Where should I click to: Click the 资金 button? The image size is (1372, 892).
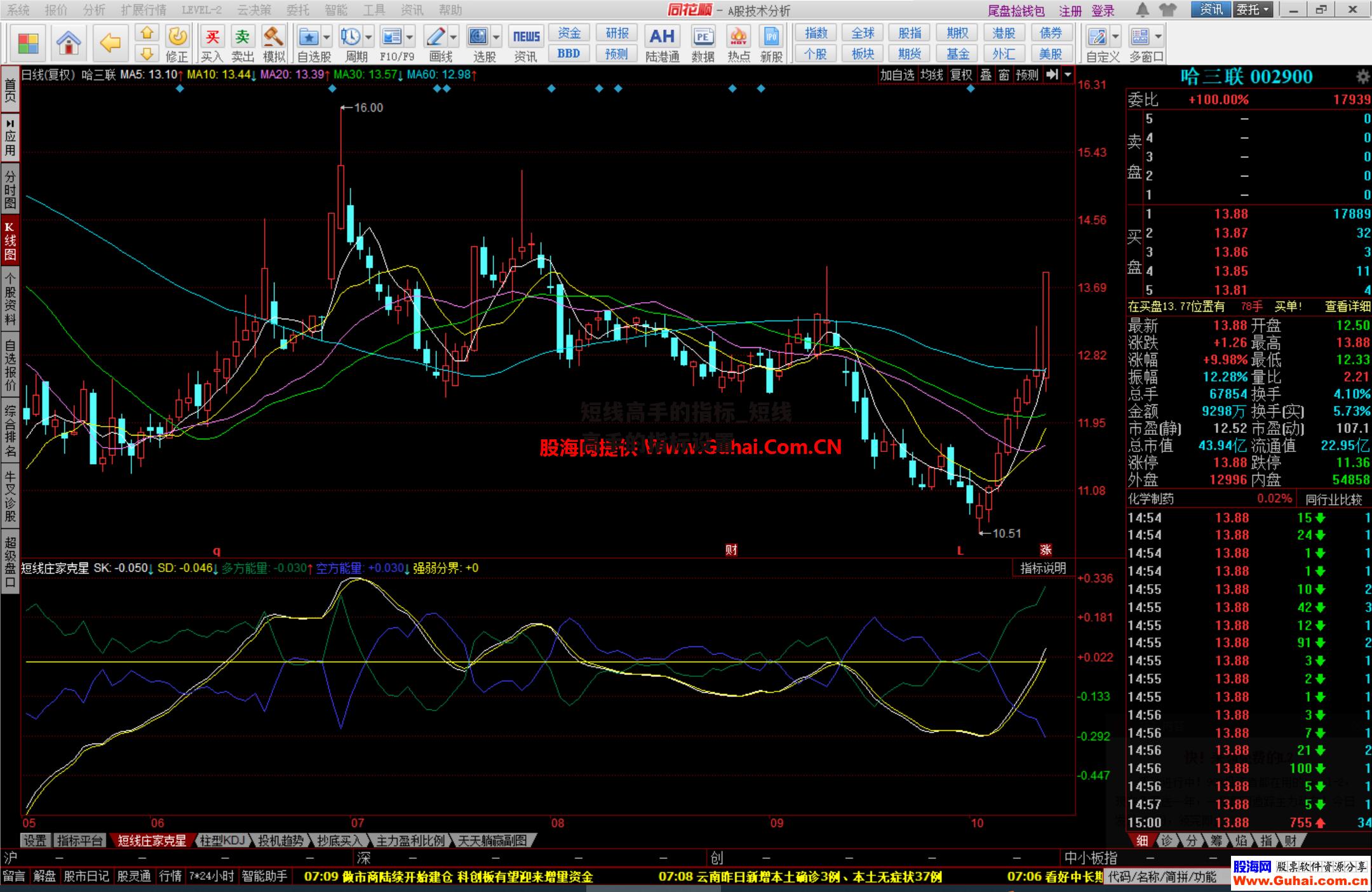(568, 33)
